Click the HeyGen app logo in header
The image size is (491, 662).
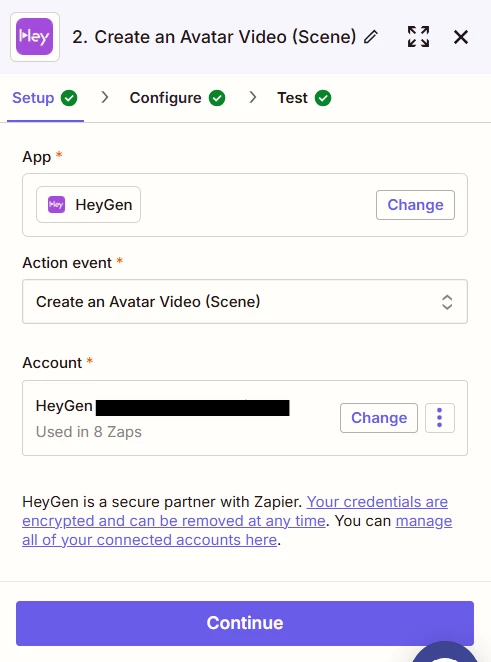click(35, 37)
